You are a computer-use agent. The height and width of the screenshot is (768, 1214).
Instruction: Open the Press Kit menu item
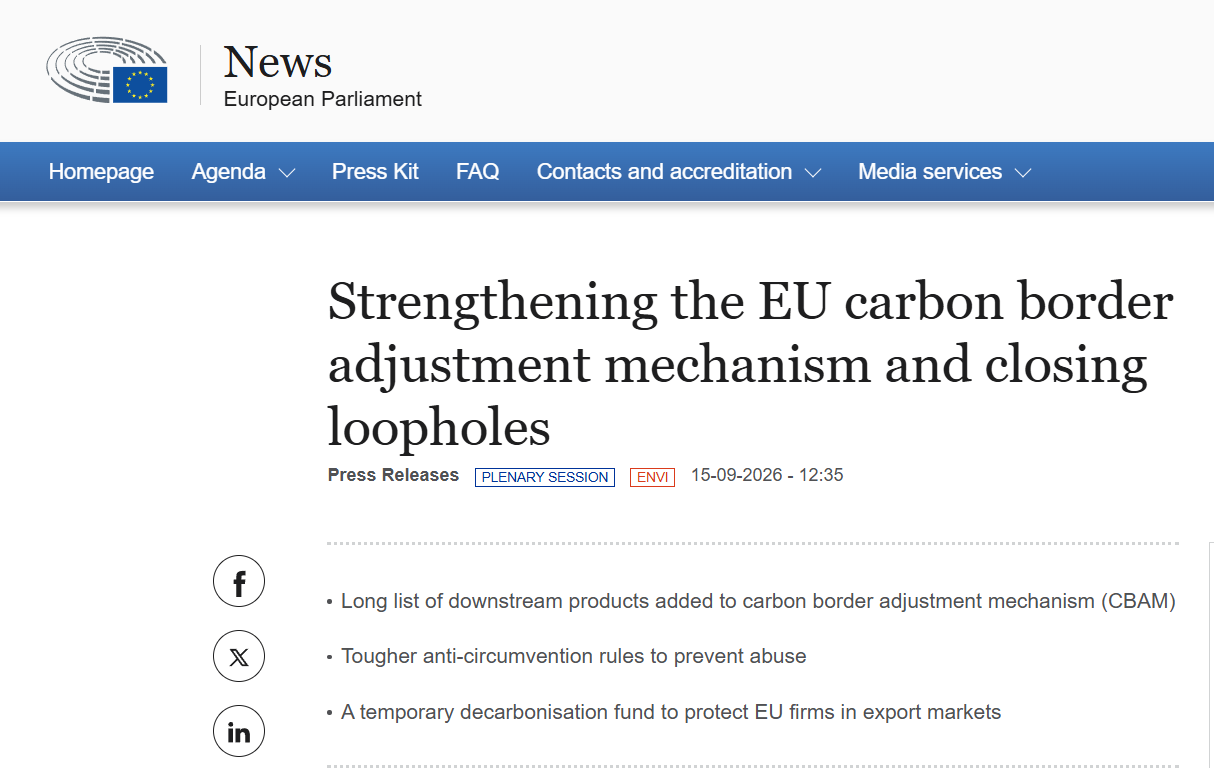click(375, 172)
